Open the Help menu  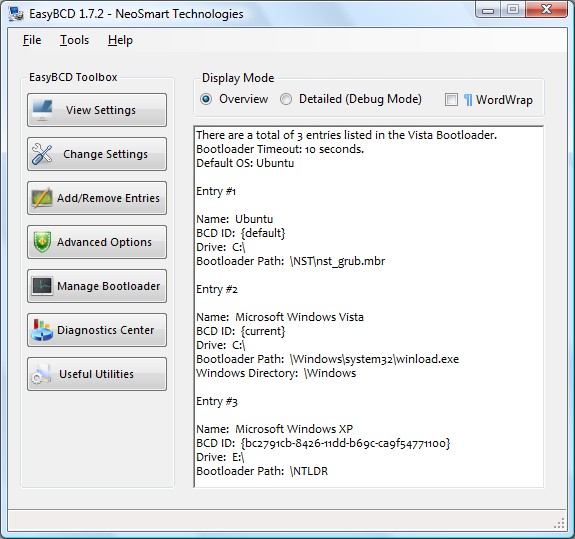120,40
